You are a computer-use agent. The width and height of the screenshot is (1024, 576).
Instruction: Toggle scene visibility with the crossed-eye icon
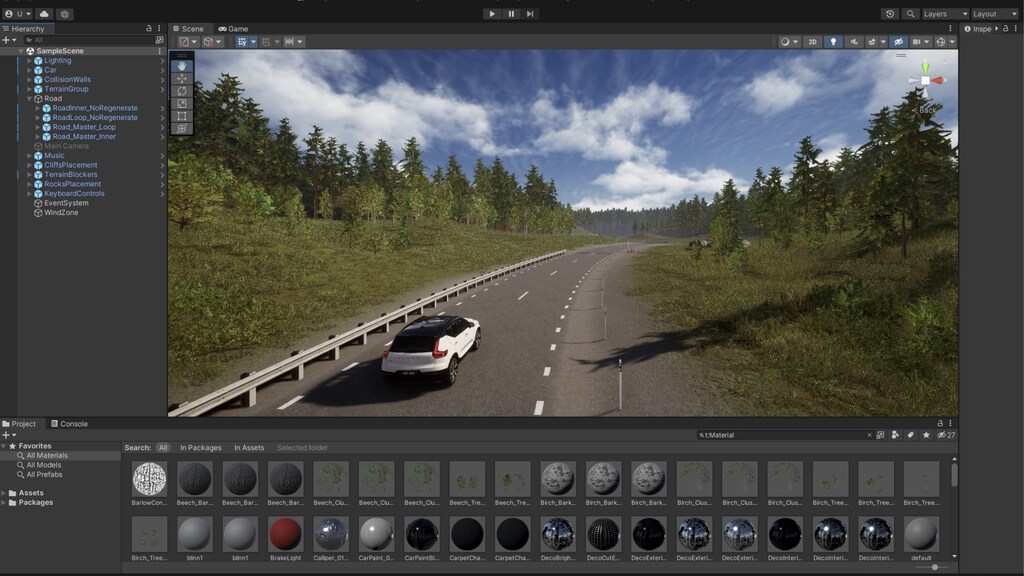point(898,42)
